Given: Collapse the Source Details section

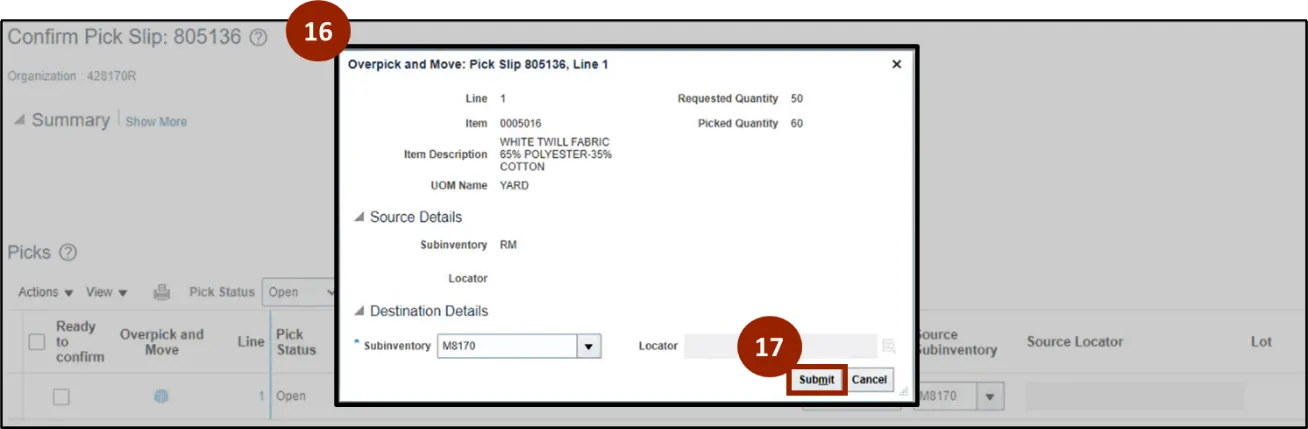Looking at the screenshot, I should click(359, 217).
